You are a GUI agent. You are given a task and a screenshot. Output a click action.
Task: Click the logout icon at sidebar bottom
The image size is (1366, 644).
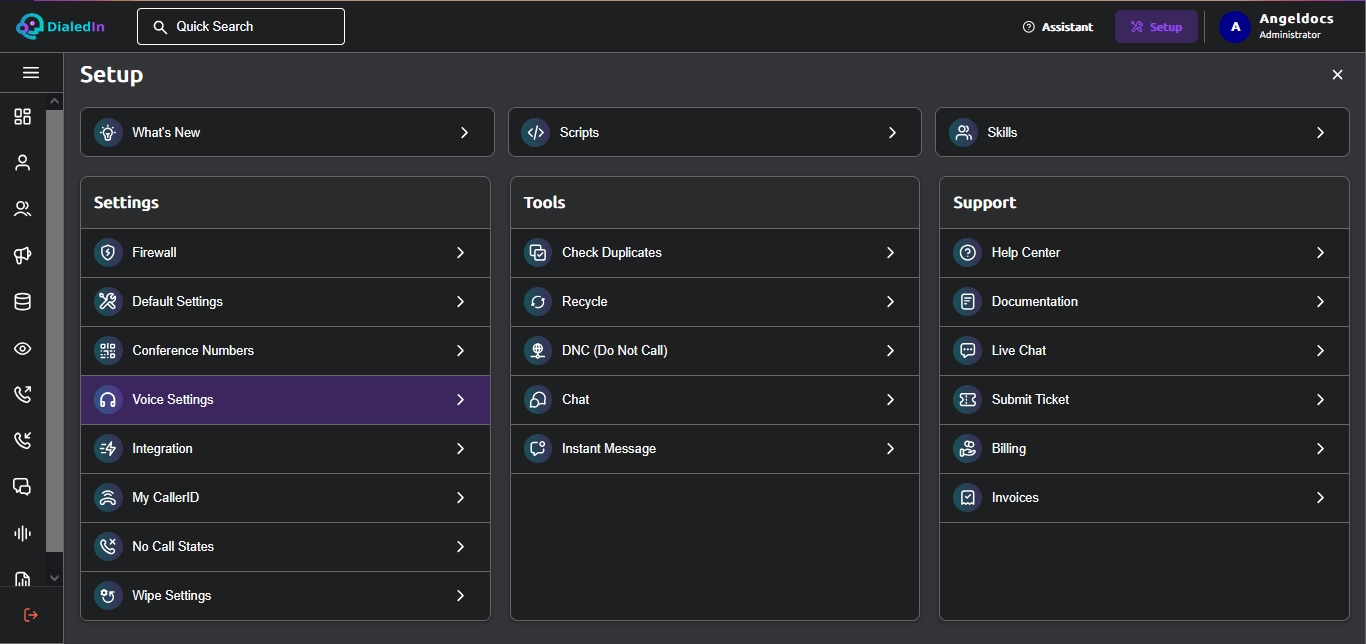(31, 615)
